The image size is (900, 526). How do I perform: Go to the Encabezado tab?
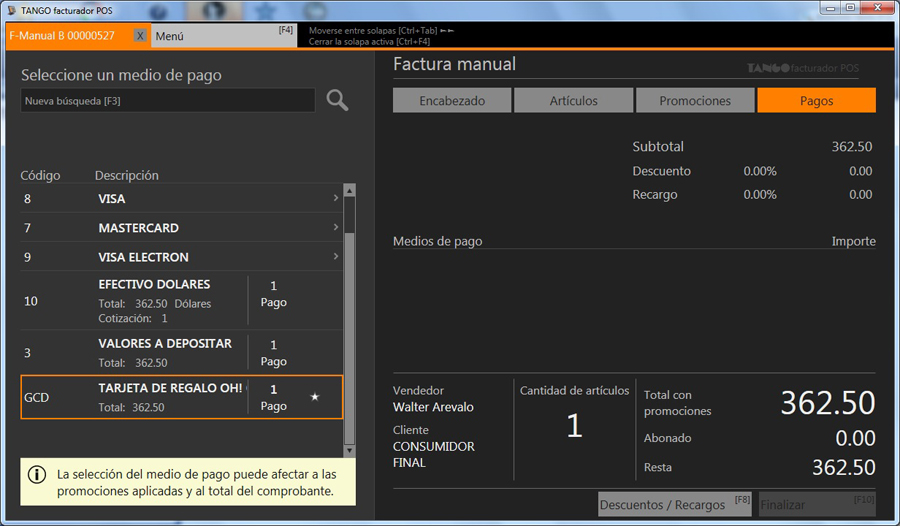click(452, 100)
